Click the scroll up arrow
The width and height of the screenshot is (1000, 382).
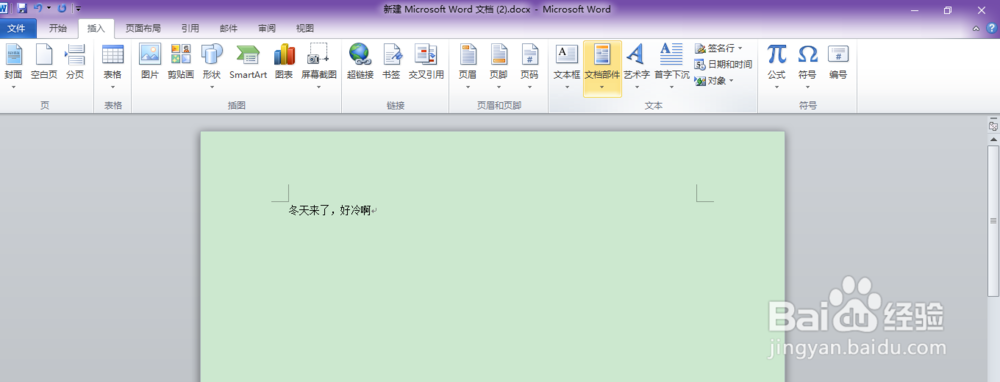[993, 139]
